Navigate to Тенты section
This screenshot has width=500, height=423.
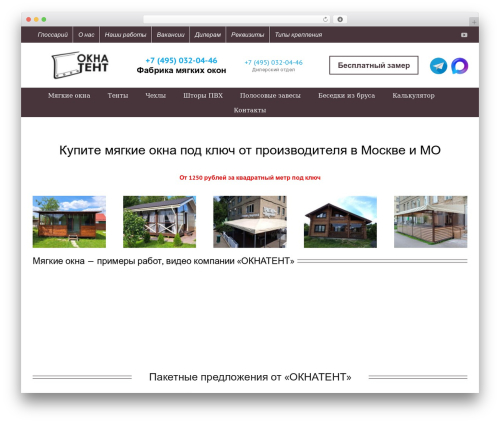coord(118,96)
